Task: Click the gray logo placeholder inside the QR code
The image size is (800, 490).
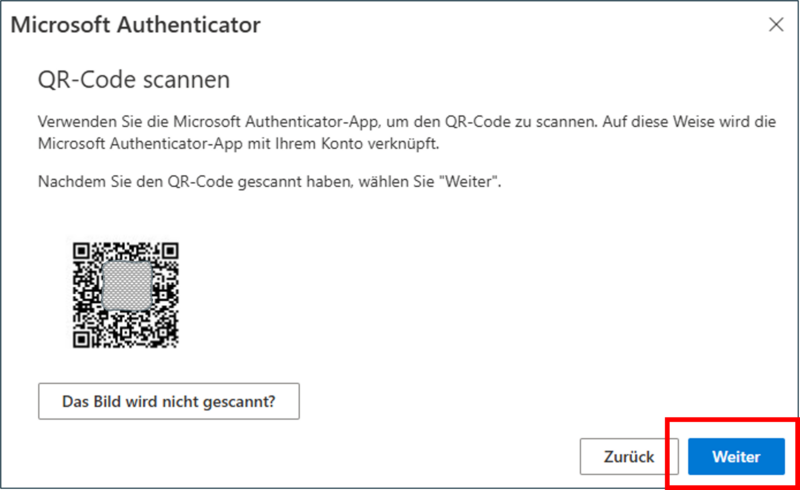Action: click(x=127, y=286)
